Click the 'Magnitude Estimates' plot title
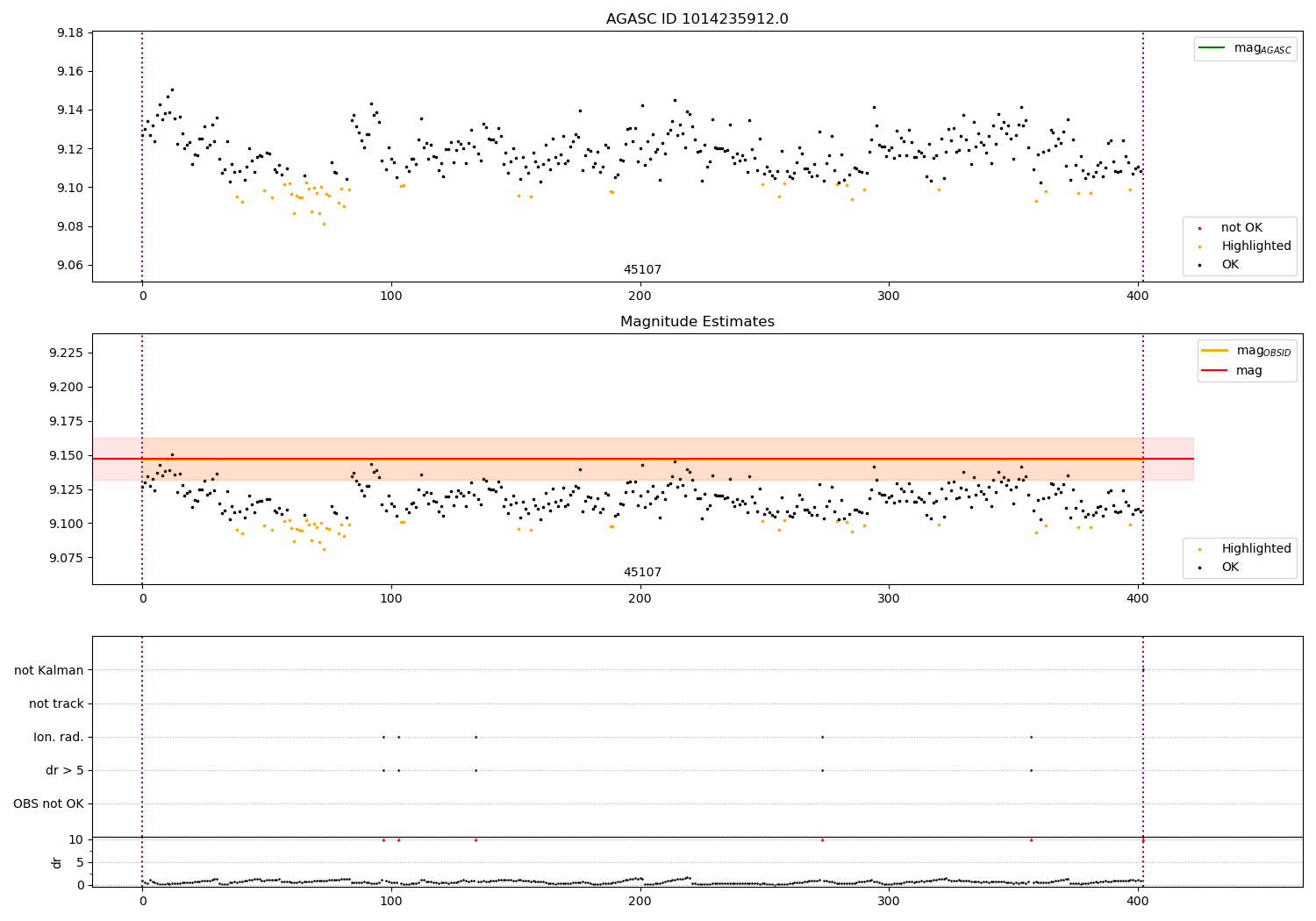Screen dimensions: 1316x921 [x=697, y=322]
